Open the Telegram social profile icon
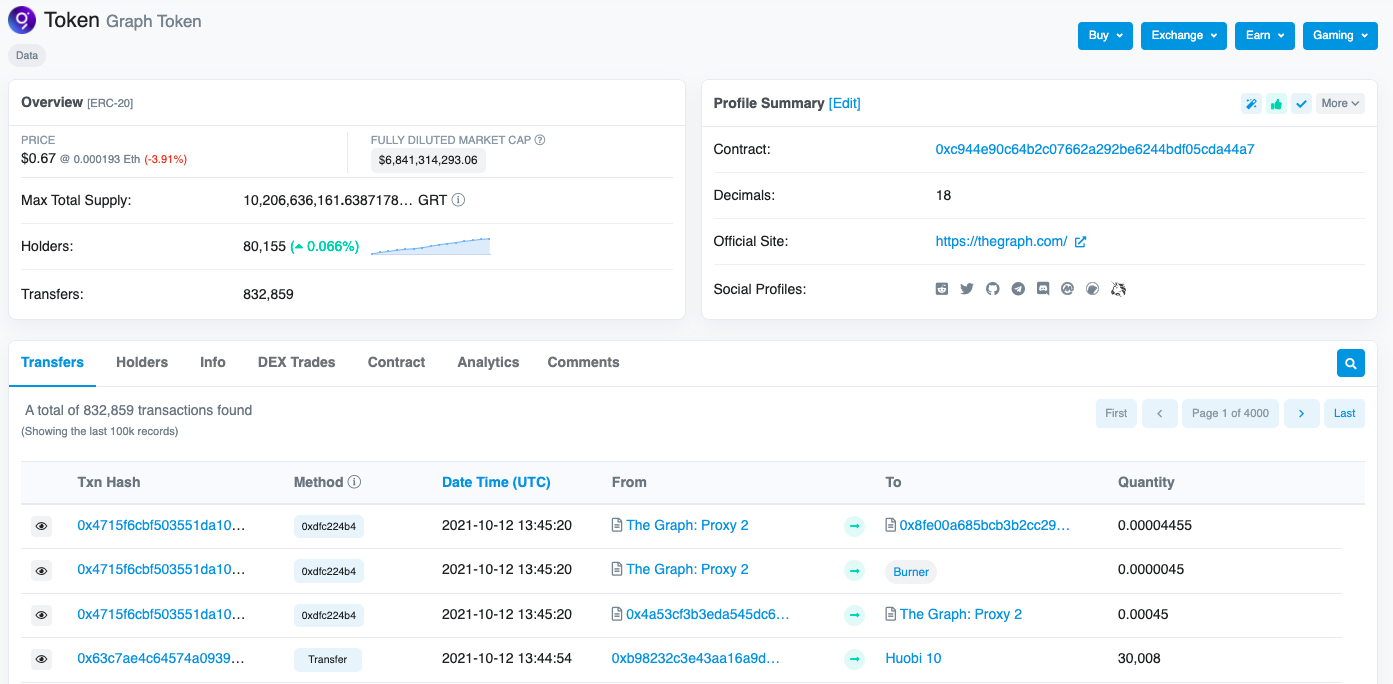The image size is (1393, 684). pyautogui.click(x=1018, y=289)
